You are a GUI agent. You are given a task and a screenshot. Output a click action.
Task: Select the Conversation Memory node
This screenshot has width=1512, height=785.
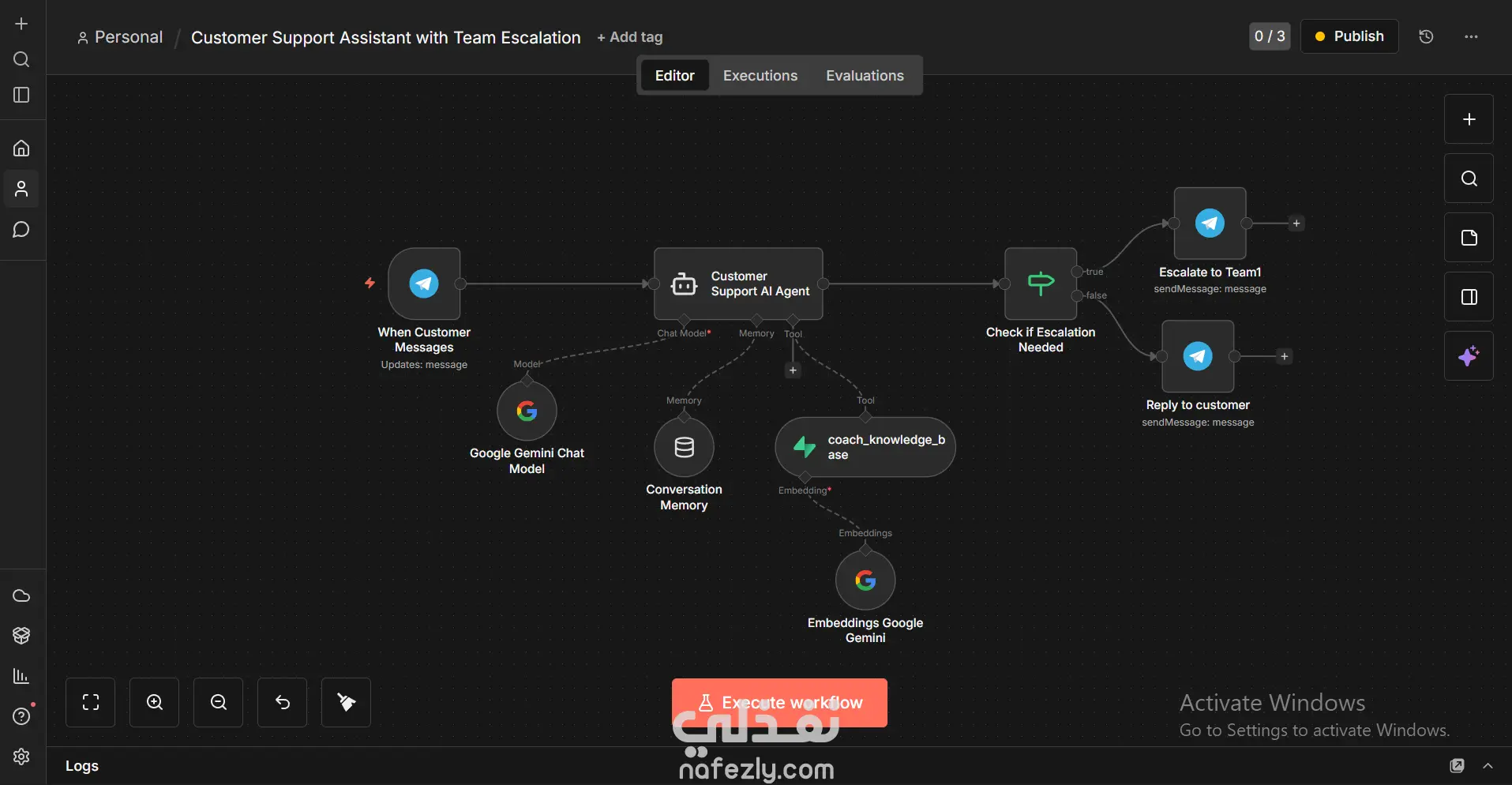coord(684,448)
